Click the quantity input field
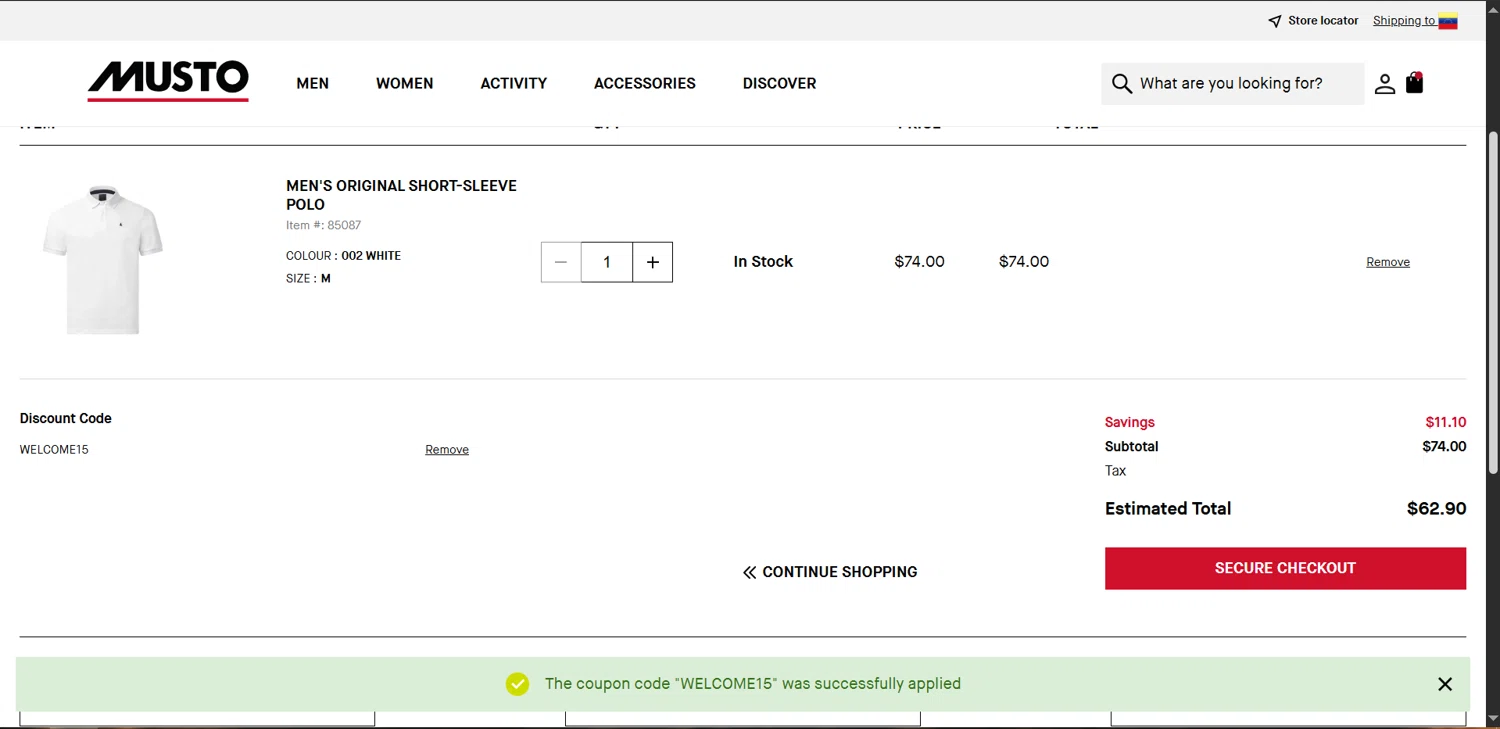Screen dimensions: 1500x729 607,262
